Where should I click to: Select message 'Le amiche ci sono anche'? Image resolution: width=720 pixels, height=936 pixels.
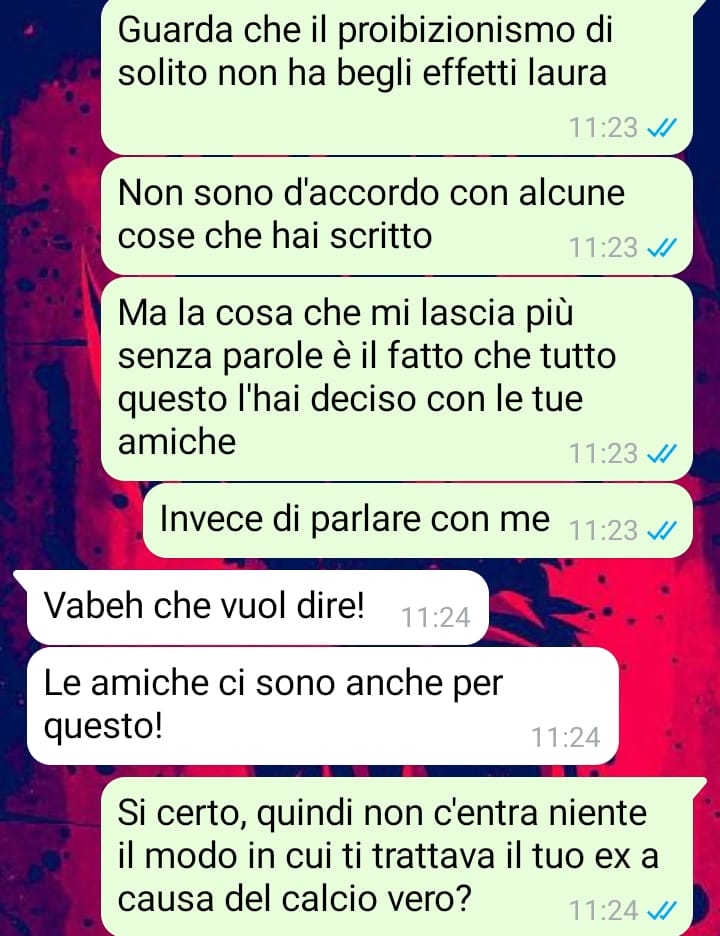(x=322, y=706)
